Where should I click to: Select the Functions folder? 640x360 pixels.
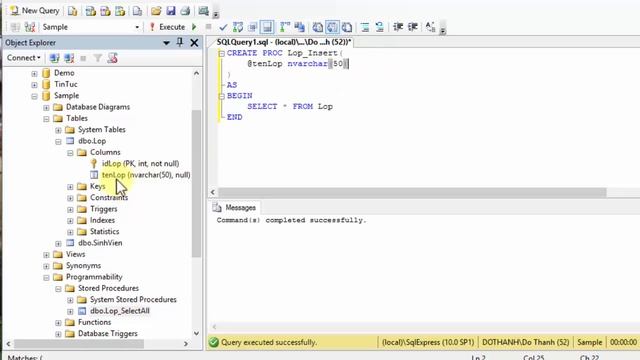click(x=94, y=322)
